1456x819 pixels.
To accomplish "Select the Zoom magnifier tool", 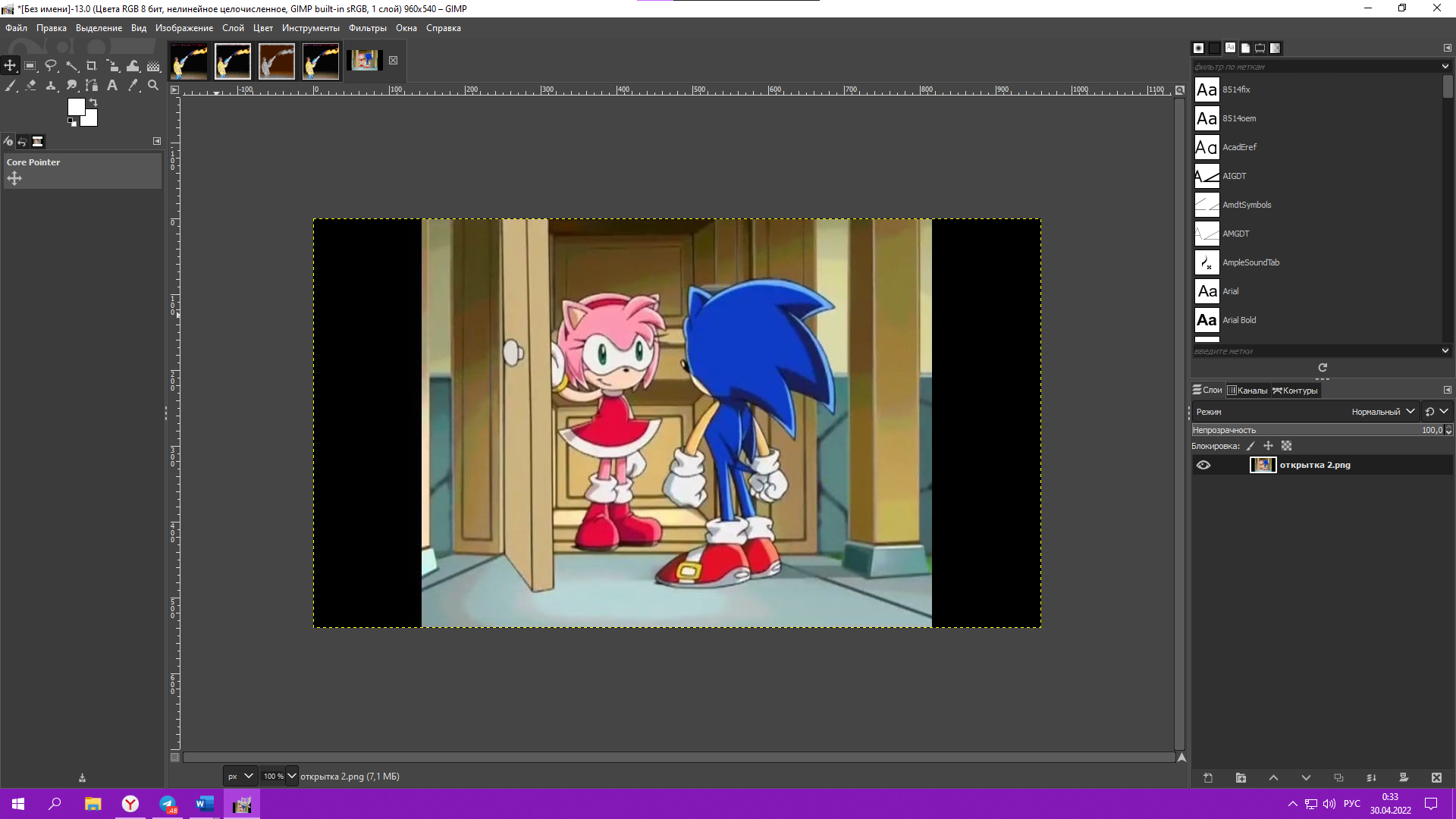I will [153, 86].
